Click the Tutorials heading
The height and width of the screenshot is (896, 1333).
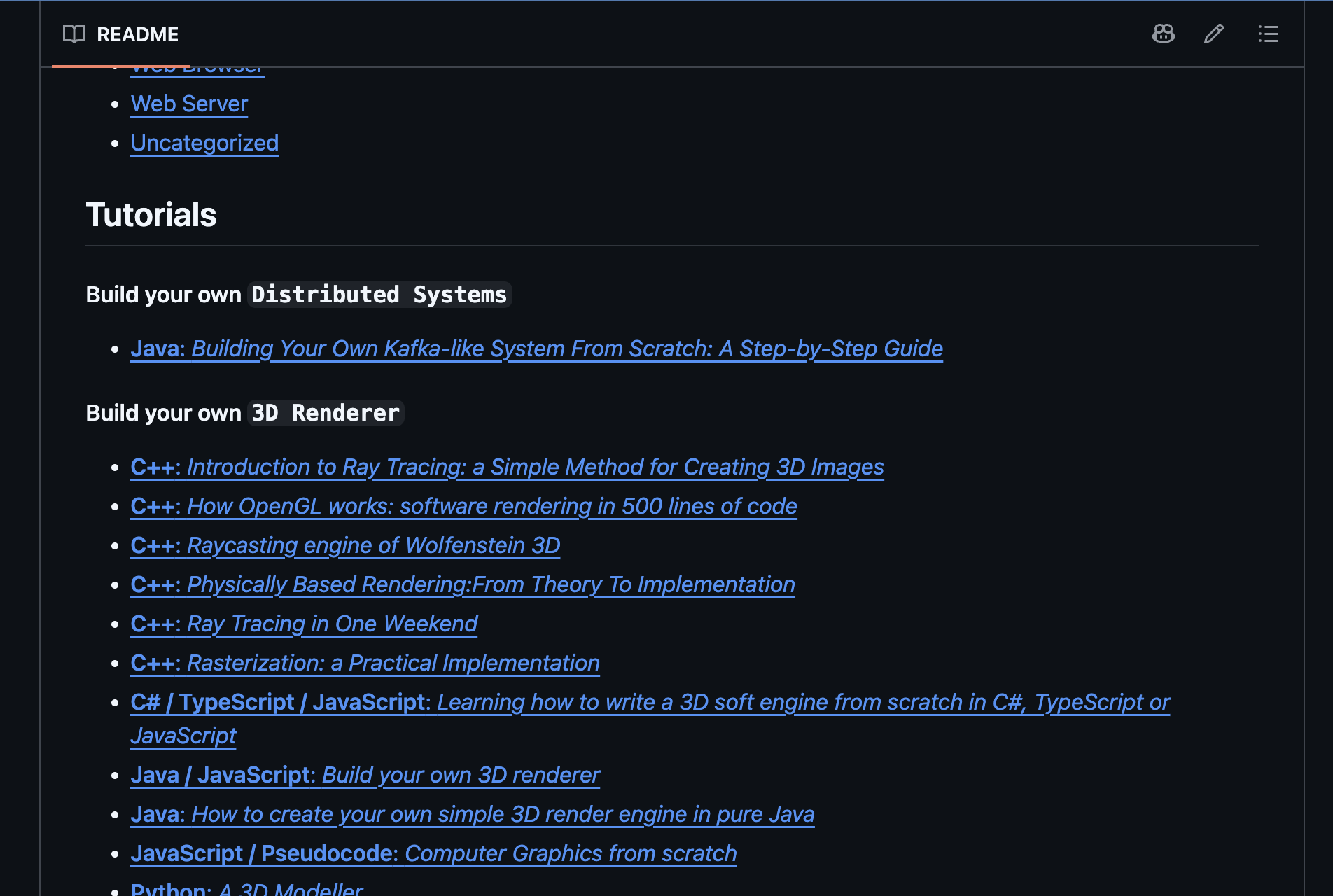[x=151, y=214]
